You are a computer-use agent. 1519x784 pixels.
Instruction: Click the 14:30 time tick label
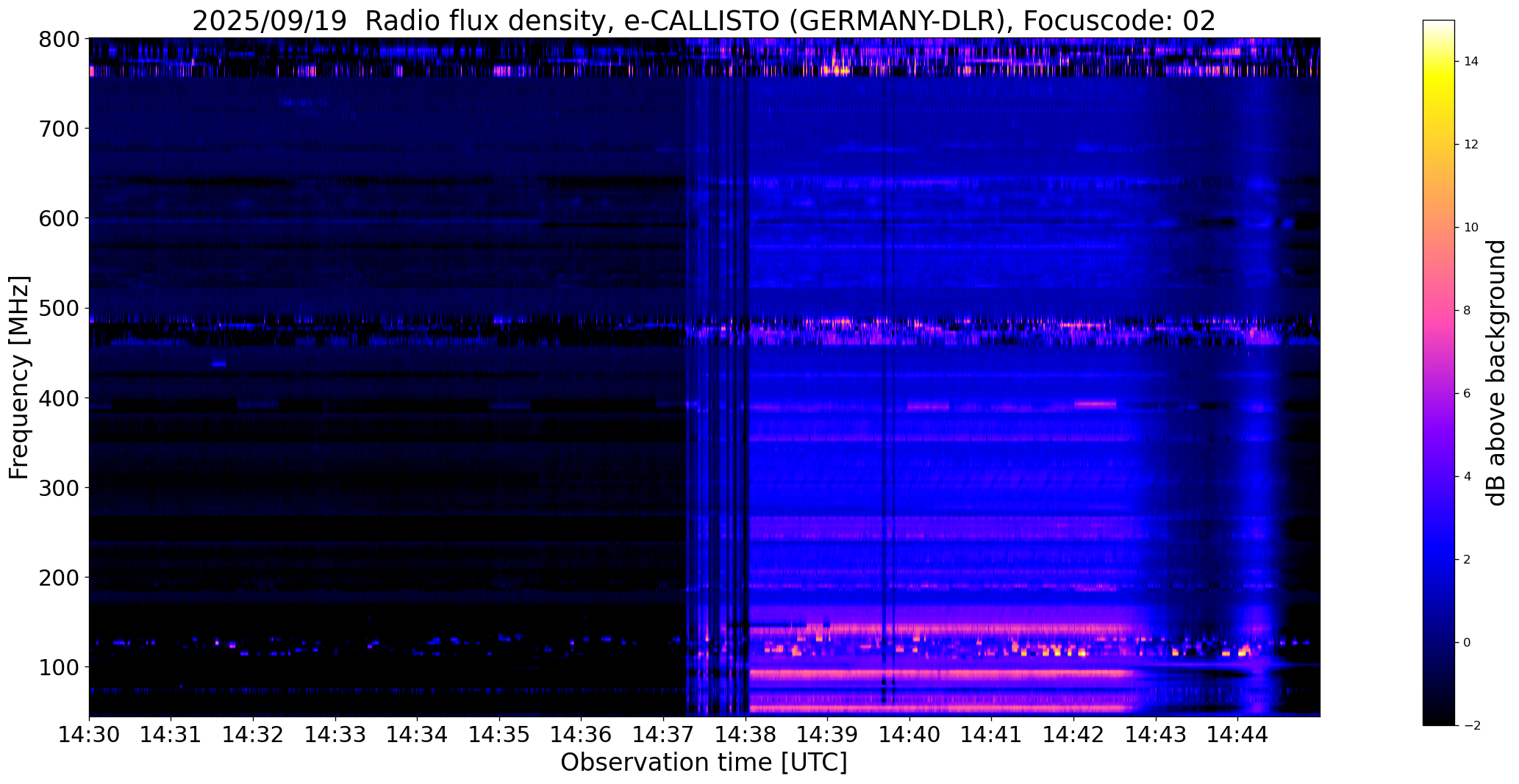(89, 733)
